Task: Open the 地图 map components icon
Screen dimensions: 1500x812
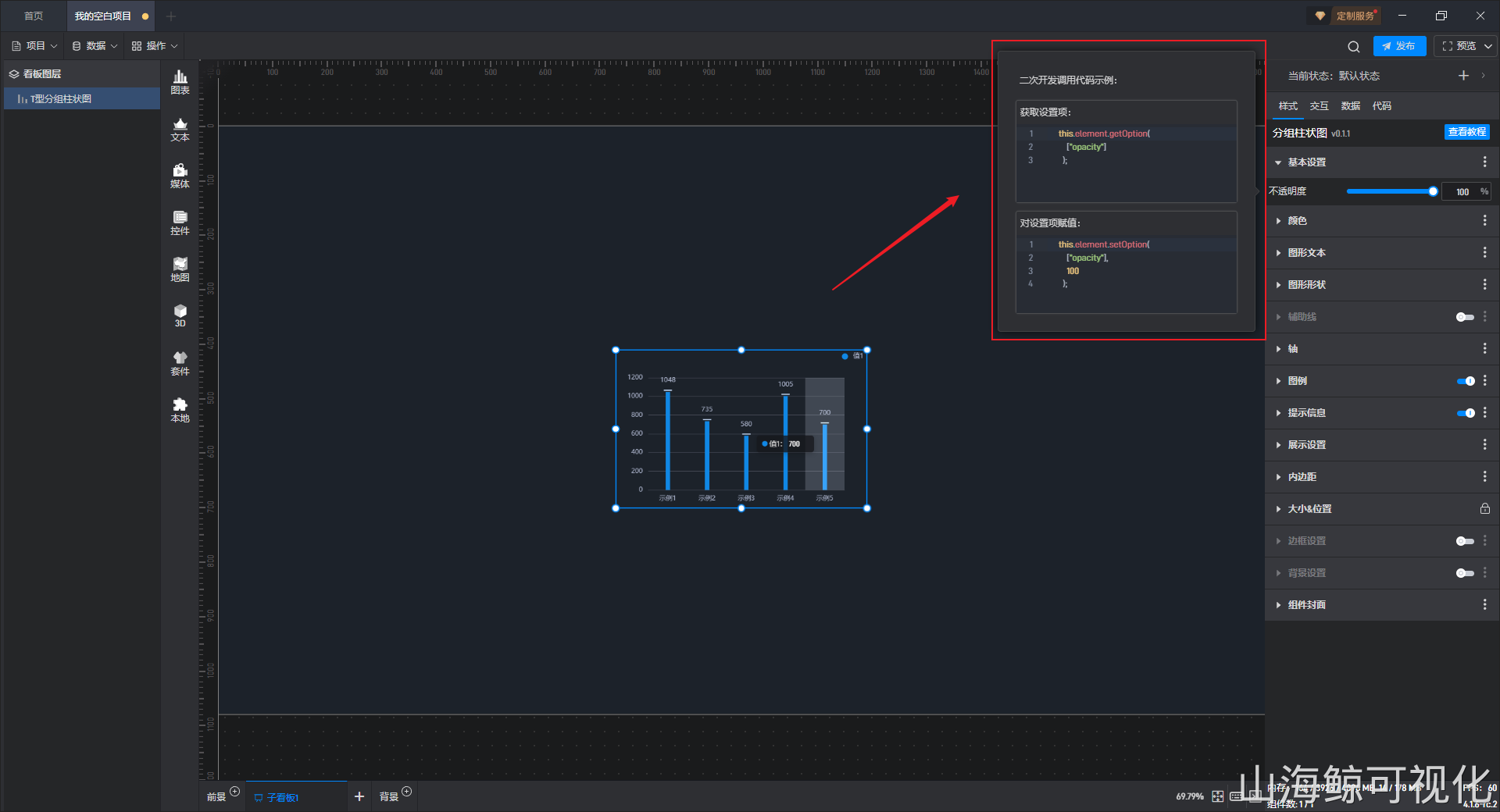Action: (180, 269)
